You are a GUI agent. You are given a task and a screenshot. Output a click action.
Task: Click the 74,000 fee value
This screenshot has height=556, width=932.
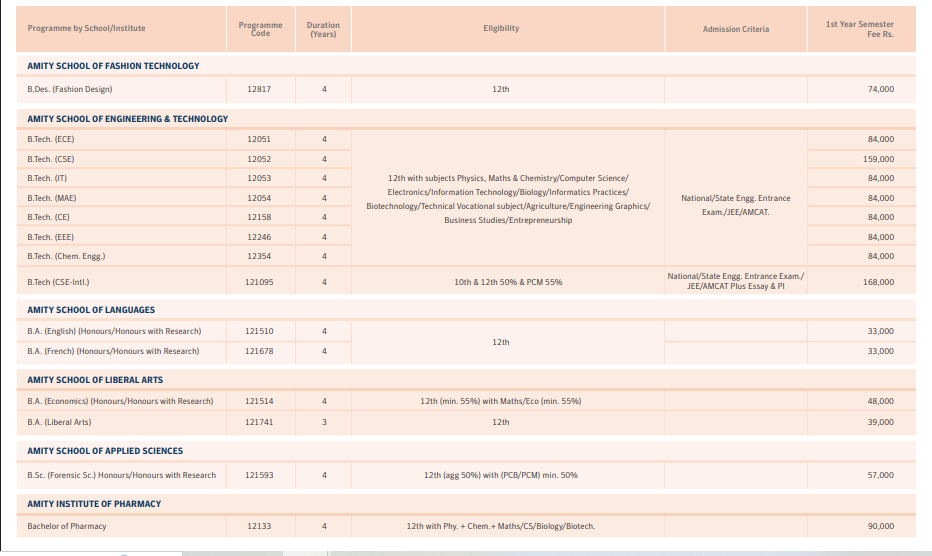[881, 89]
